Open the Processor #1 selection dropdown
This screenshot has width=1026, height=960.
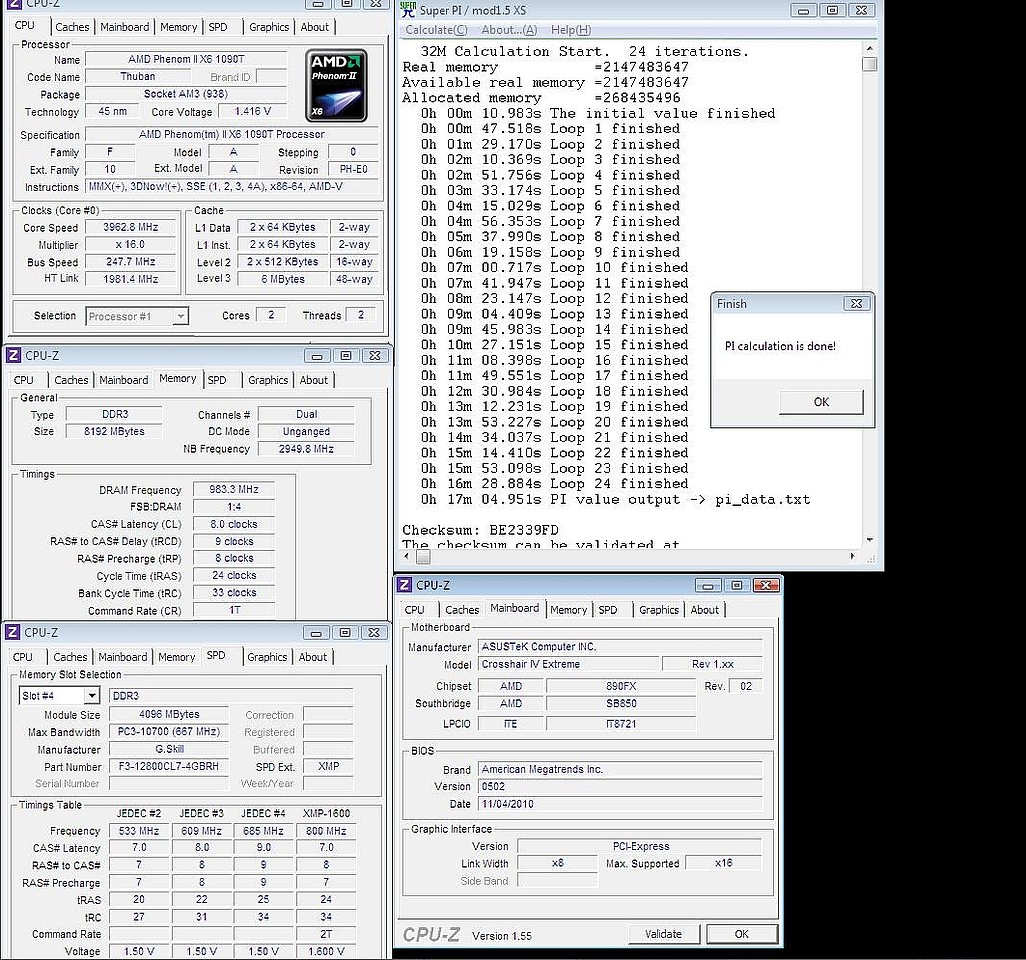tap(181, 316)
